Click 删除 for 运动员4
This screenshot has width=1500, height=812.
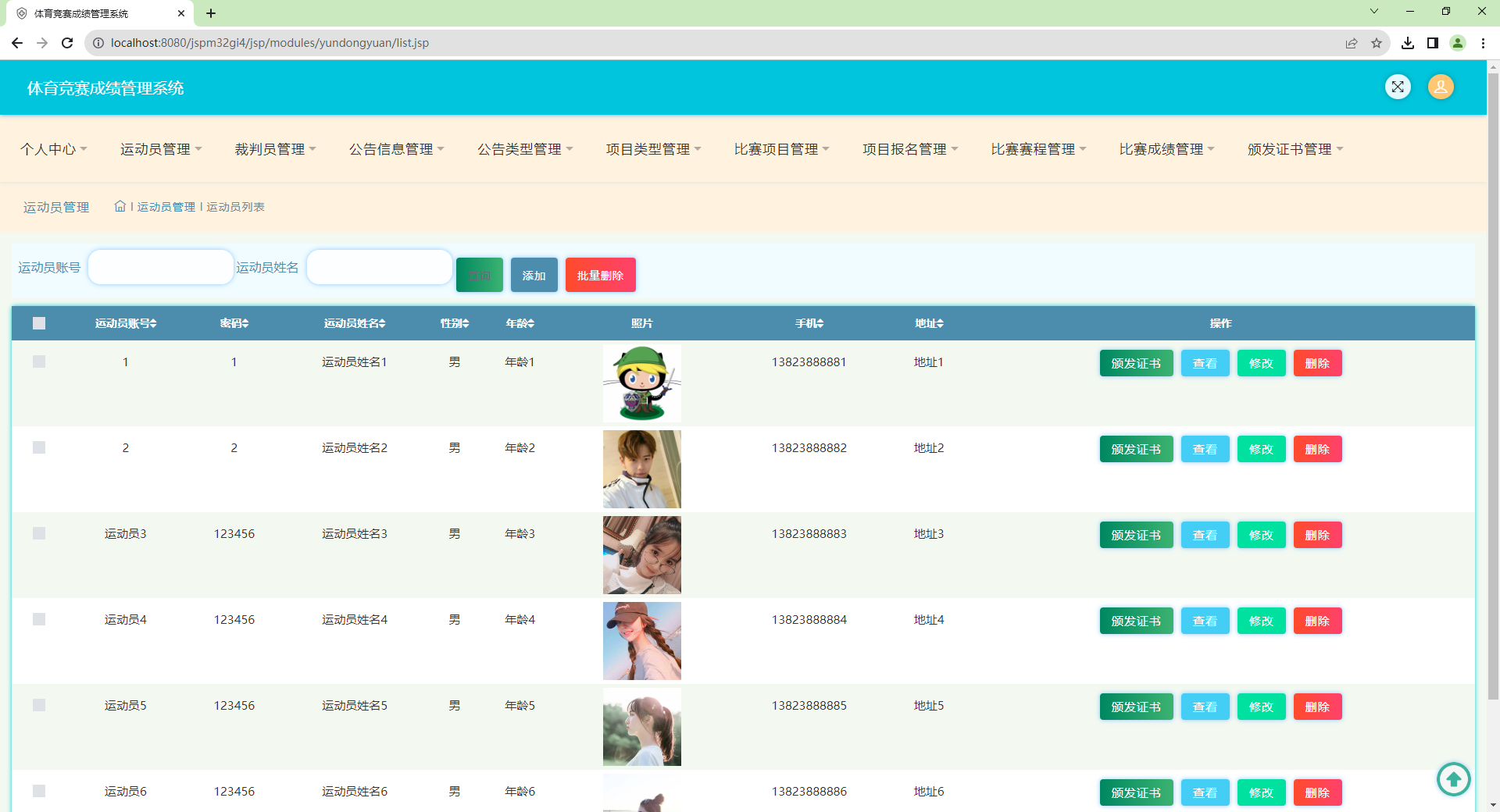[x=1318, y=621]
